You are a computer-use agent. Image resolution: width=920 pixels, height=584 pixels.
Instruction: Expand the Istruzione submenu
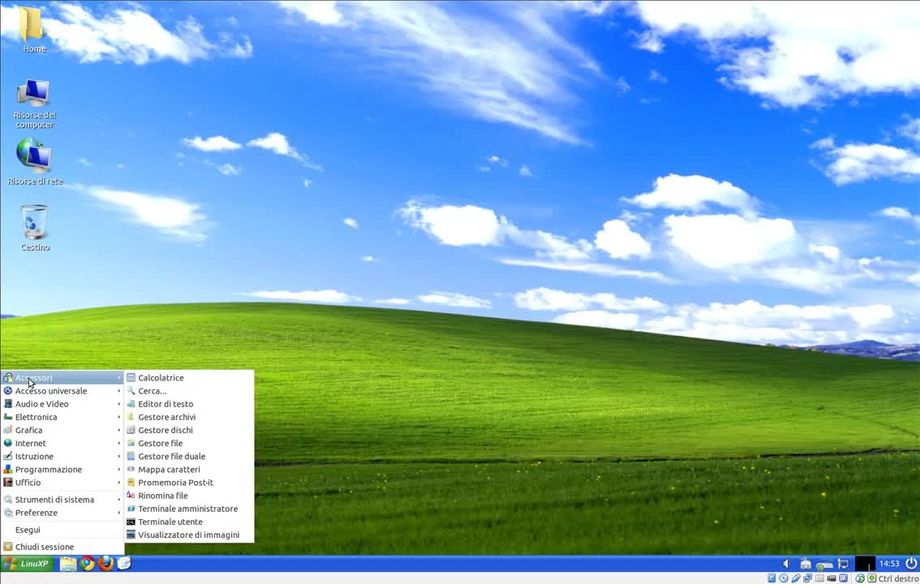click(x=62, y=456)
